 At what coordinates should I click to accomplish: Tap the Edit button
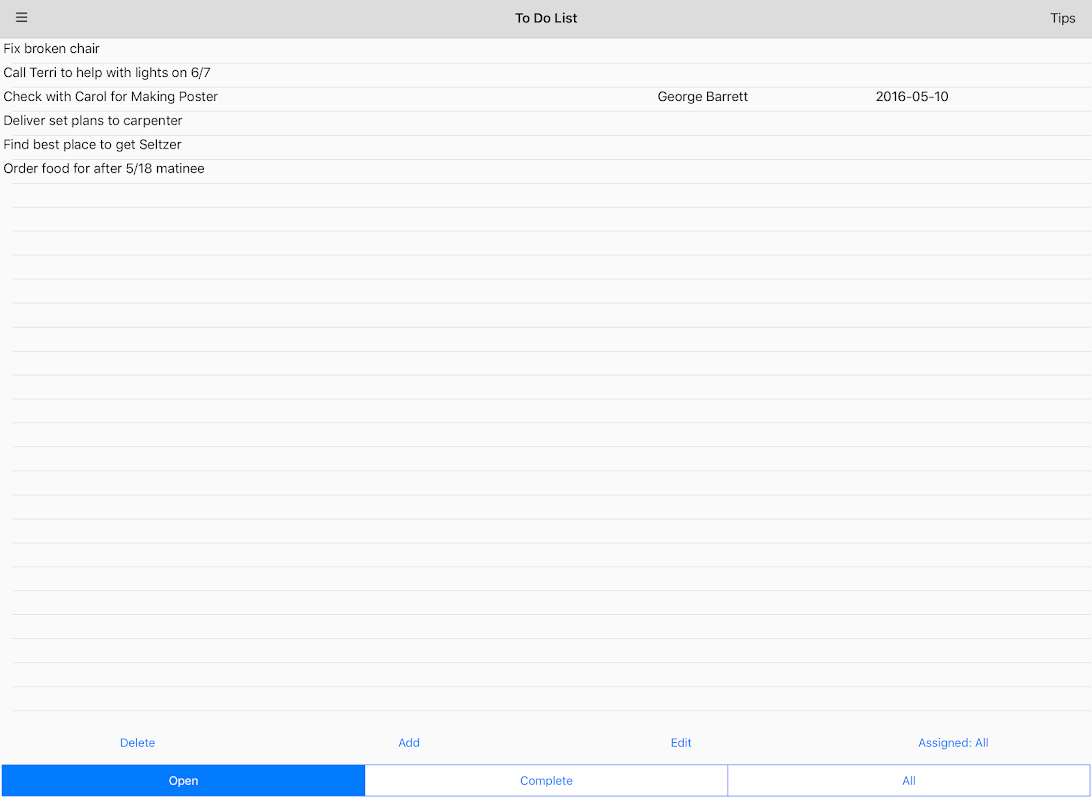680,742
